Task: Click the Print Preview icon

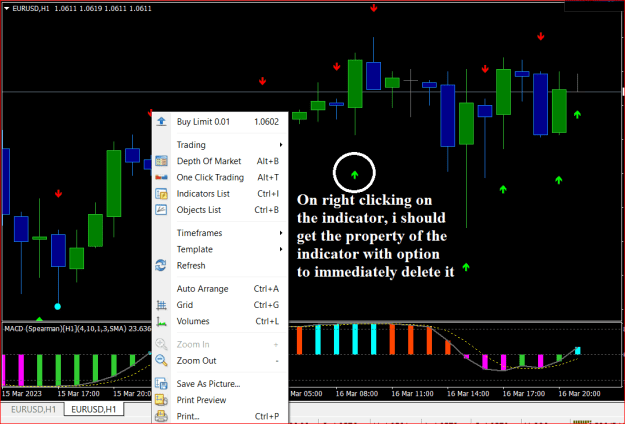Action: tap(161, 400)
